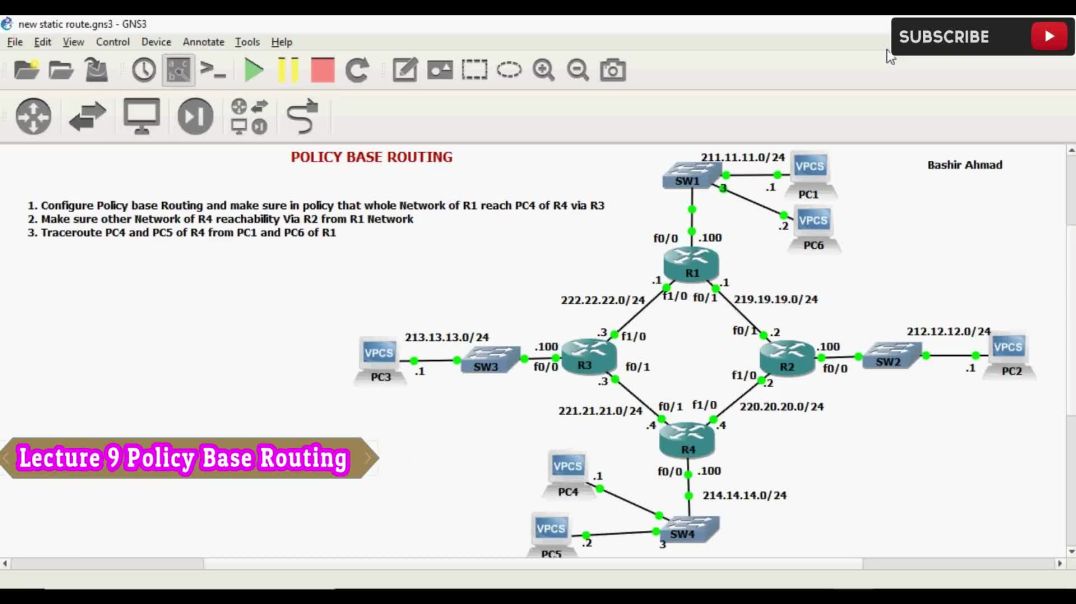The width and height of the screenshot is (1076, 604).
Task: Select router R1 in topology
Action: tap(691, 264)
